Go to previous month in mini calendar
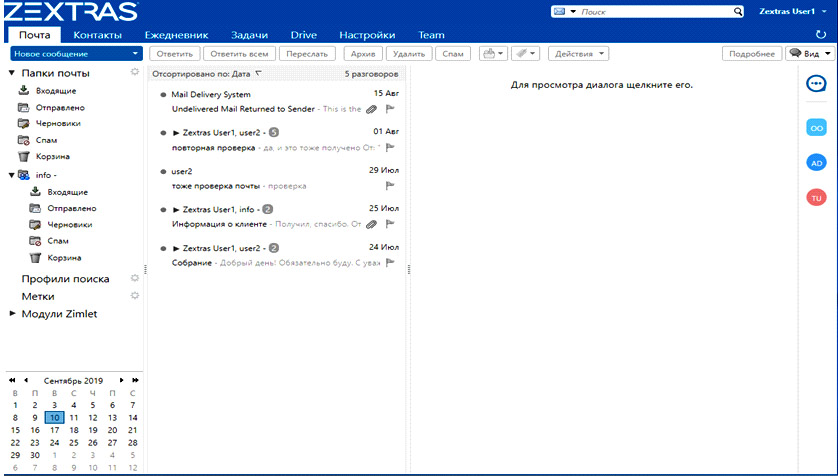This screenshot has height=476, width=838. 26,380
